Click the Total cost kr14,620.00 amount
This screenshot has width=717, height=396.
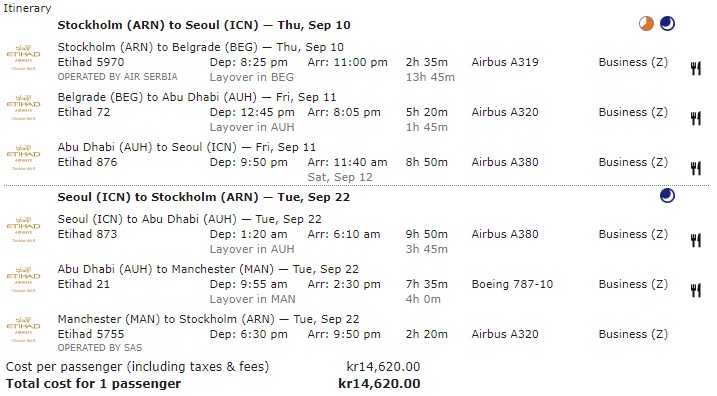(x=379, y=384)
